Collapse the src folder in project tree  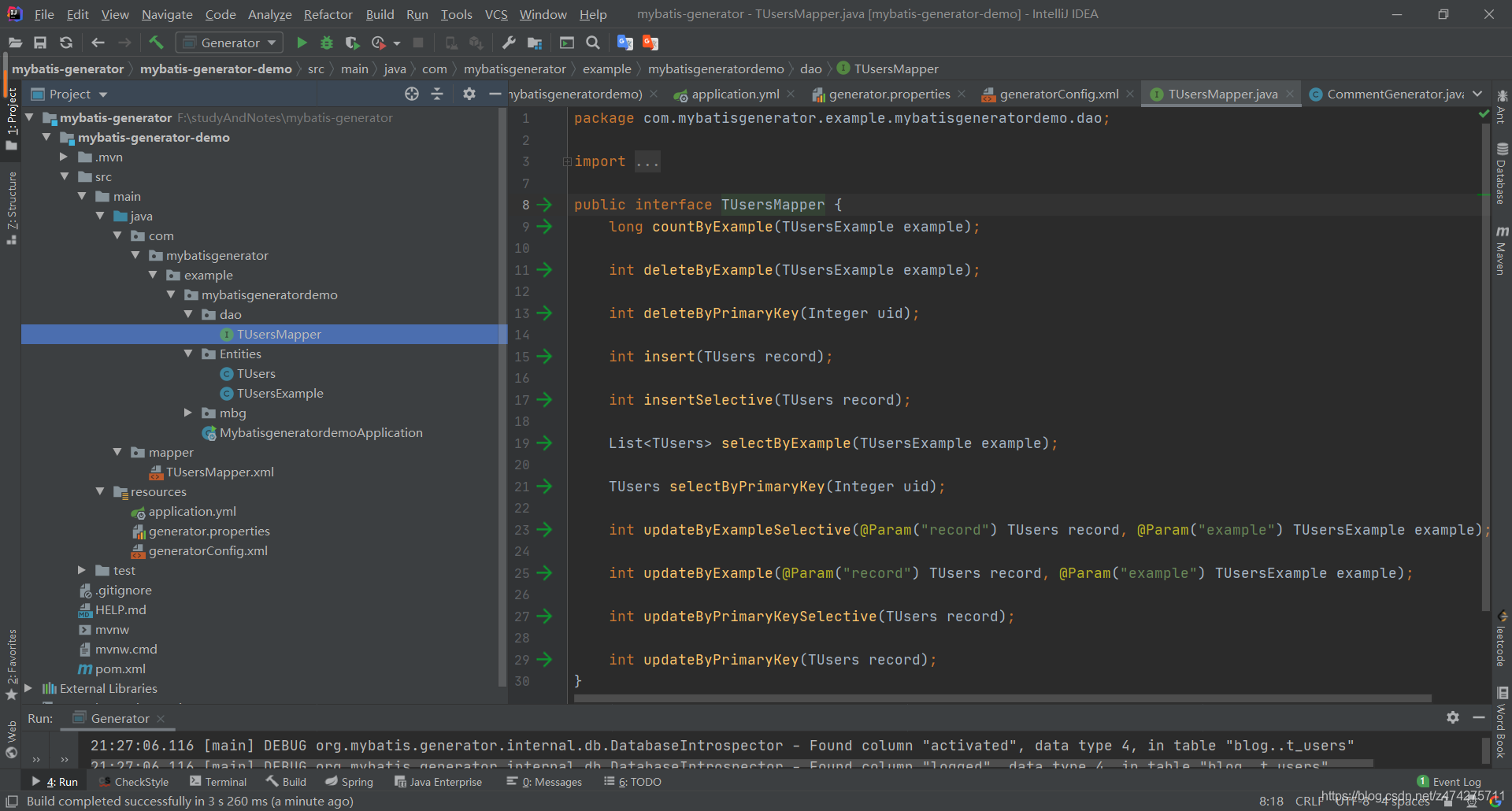coord(65,176)
